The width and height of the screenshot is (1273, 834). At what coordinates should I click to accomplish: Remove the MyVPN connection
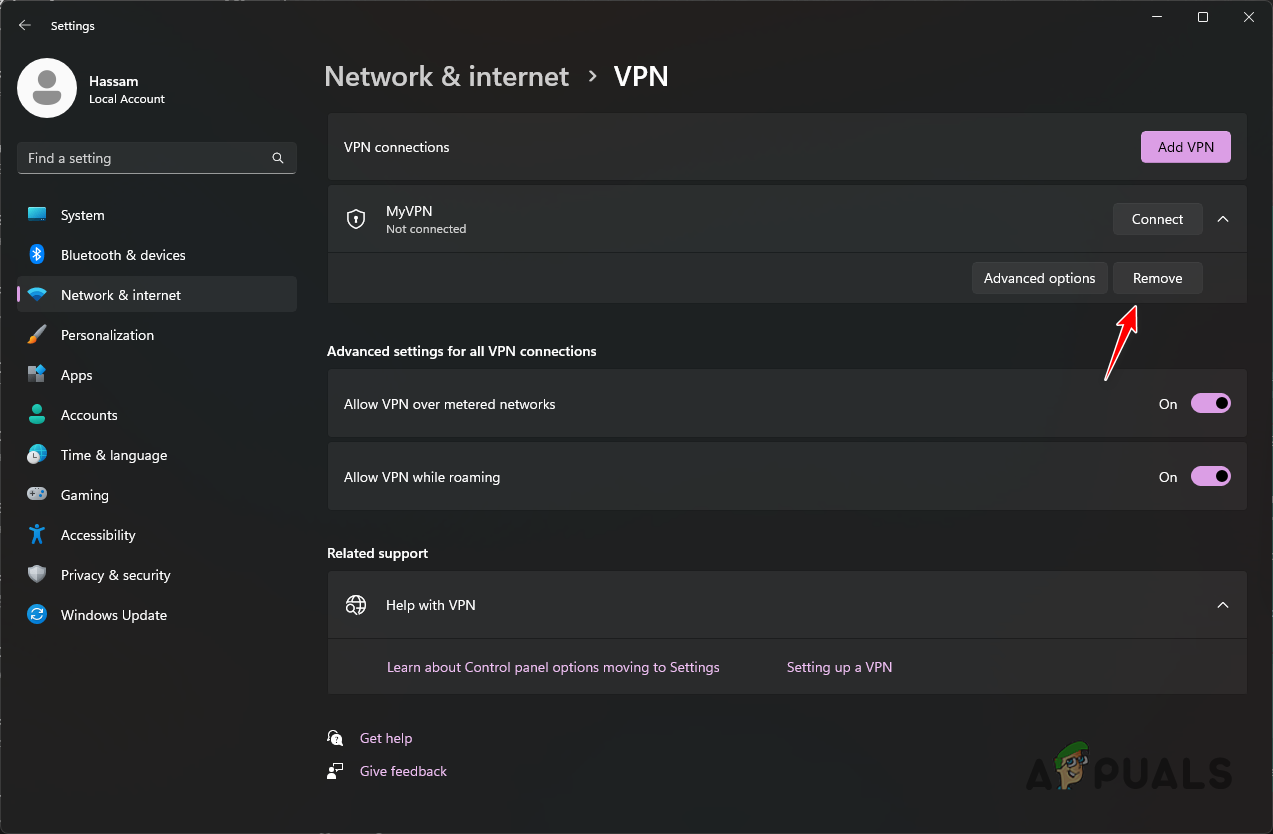tap(1157, 277)
